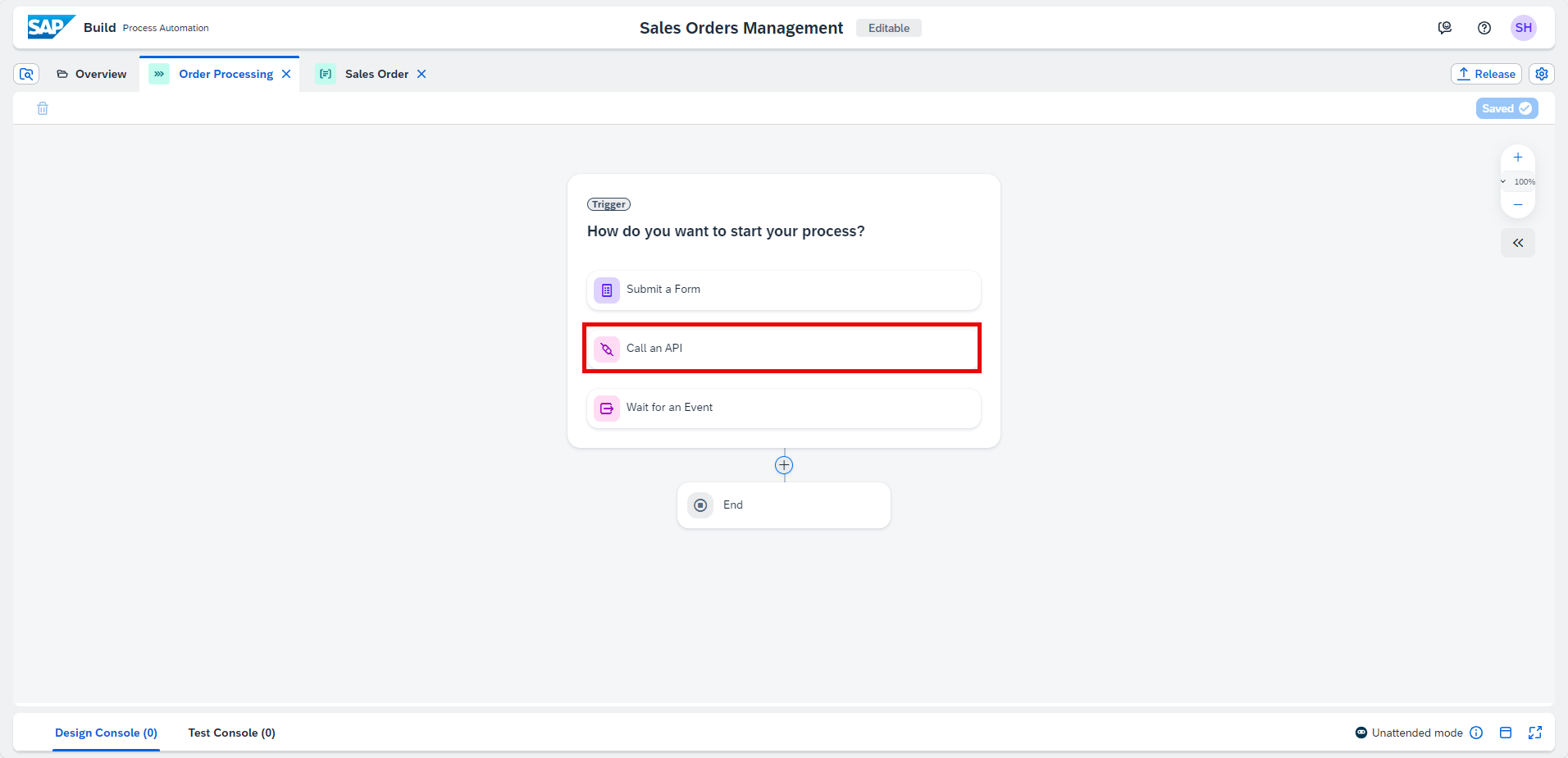Open the Test Console tab
The height and width of the screenshot is (758, 1568).
tap(231, 733)
